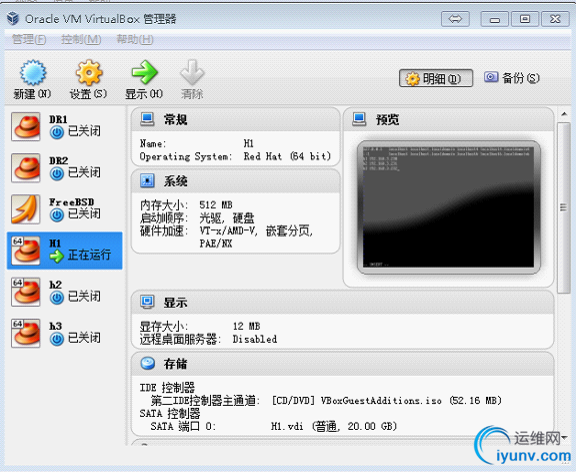Select the DR1 virtual machine
Screen dimensions: 577x472
pos(65,127)
